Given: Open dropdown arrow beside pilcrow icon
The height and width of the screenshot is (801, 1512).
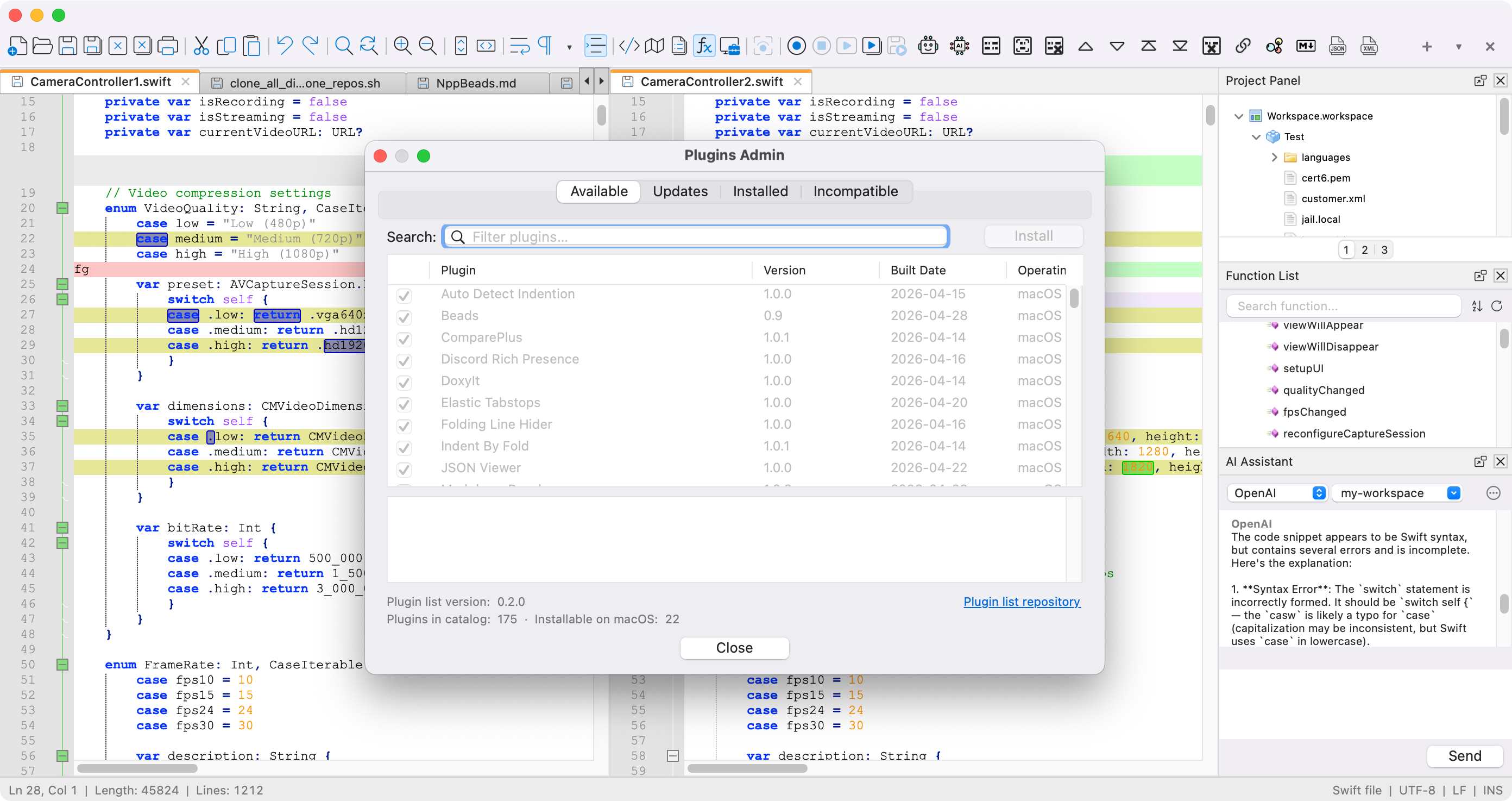Looking at the screenshot, I should point(569,47).
